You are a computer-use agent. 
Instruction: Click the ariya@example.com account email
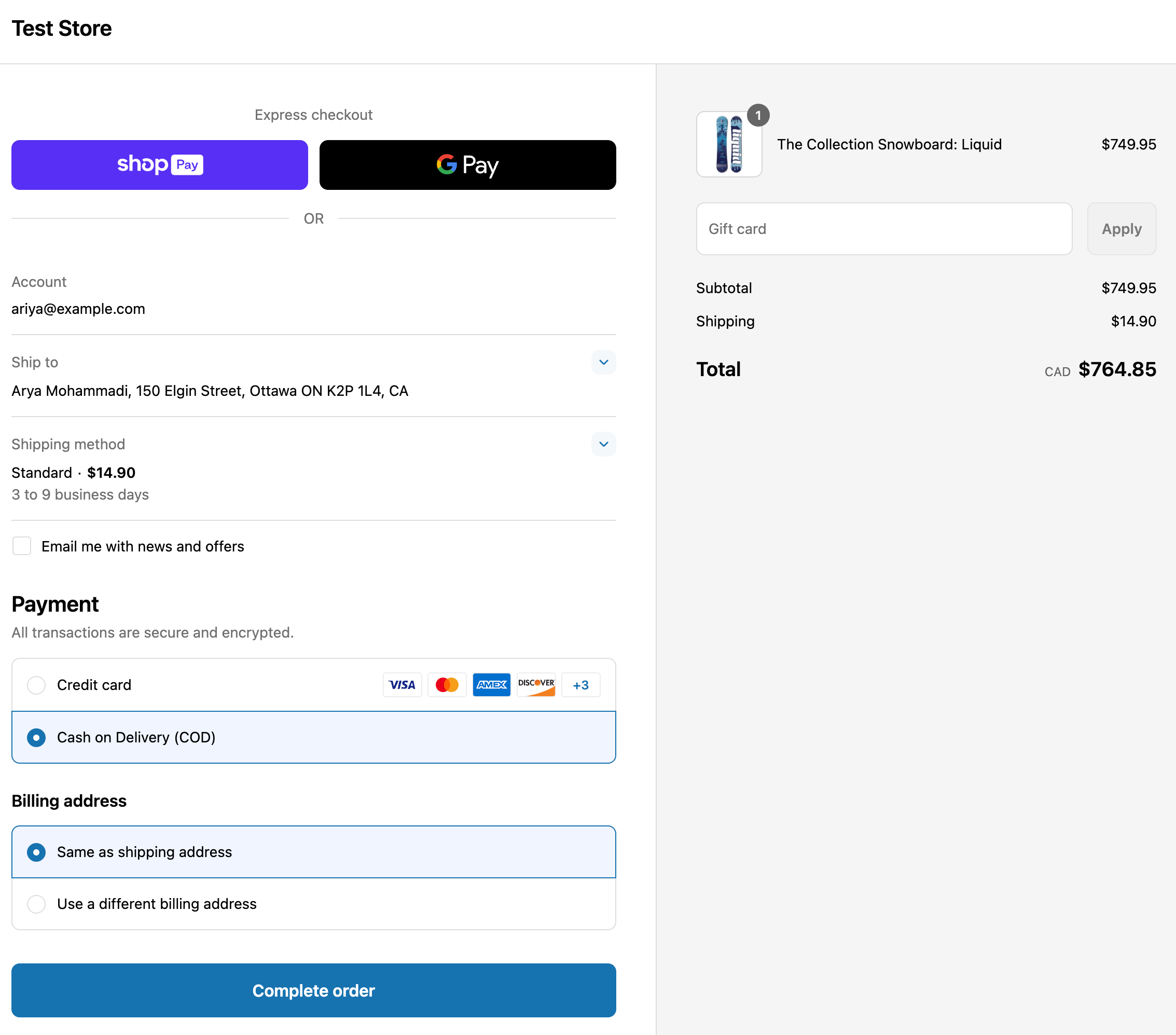pyautogui.click(x=78, y=309)
